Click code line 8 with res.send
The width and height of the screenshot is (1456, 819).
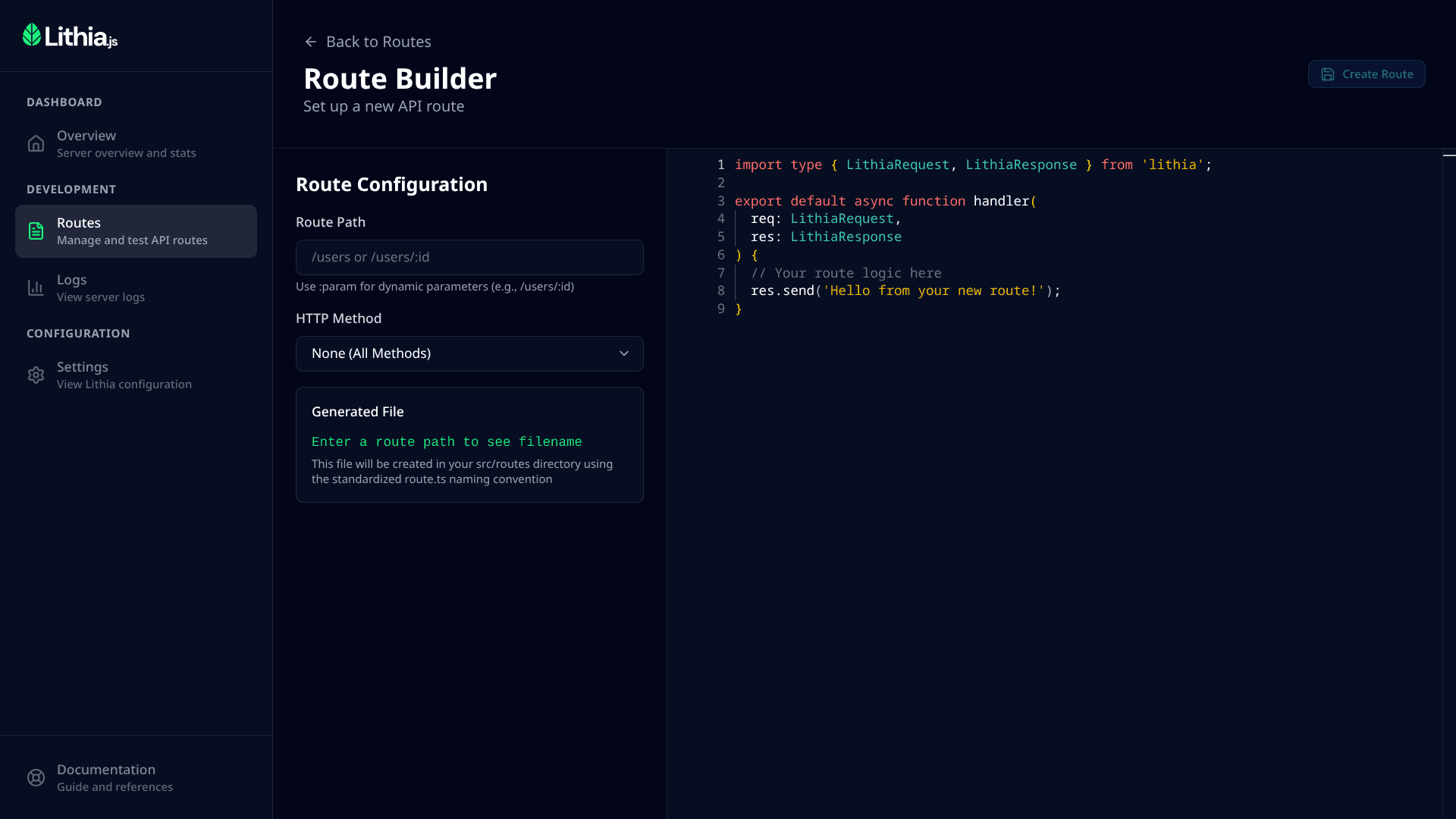pos(905,291)
